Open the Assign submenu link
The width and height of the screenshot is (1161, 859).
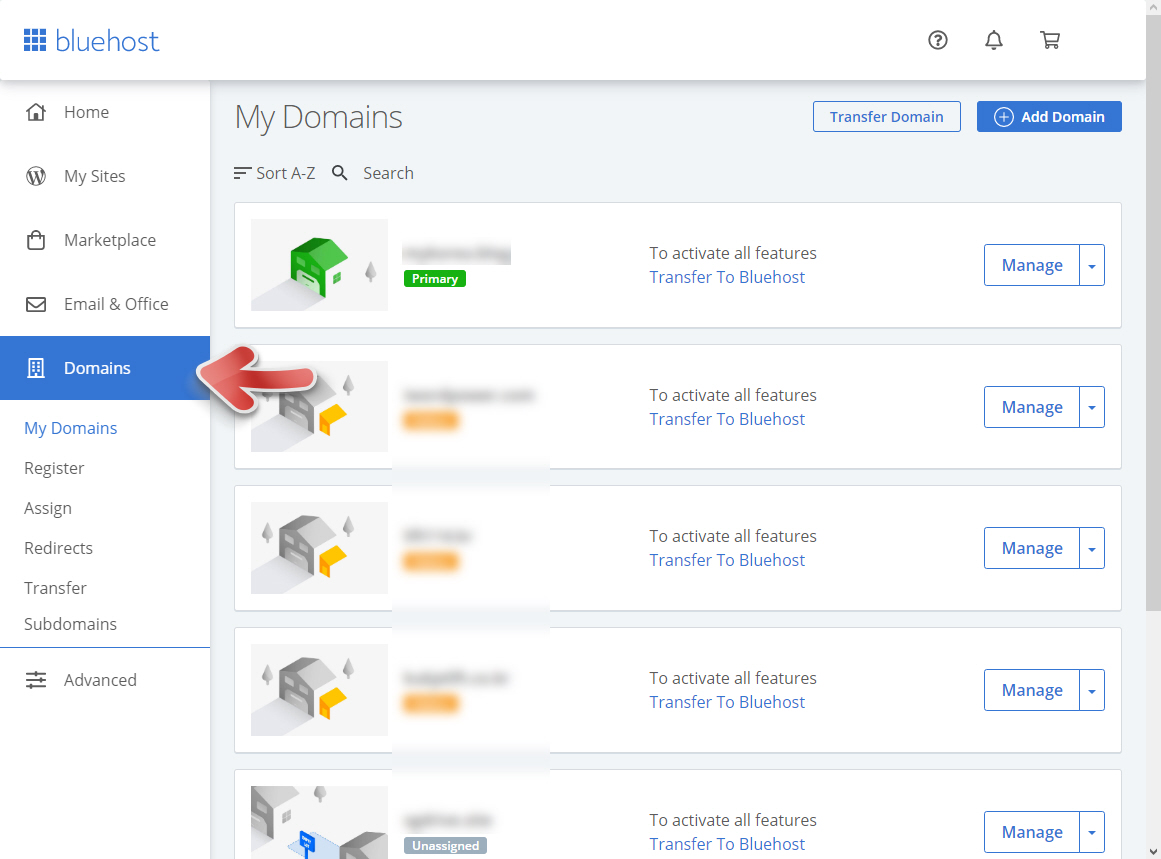point(48,508)
